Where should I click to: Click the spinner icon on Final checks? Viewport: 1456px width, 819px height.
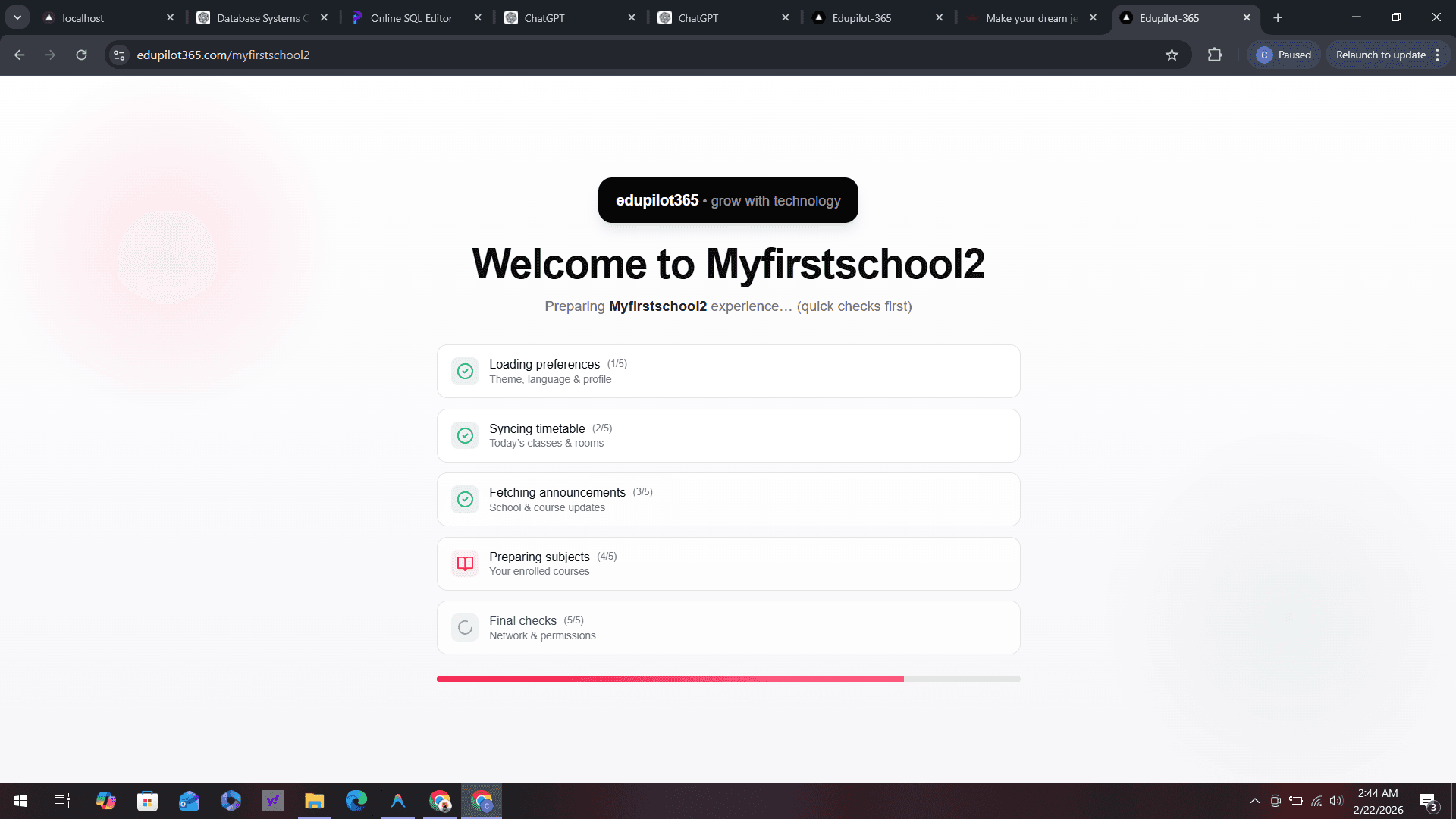tap(465, 627)
